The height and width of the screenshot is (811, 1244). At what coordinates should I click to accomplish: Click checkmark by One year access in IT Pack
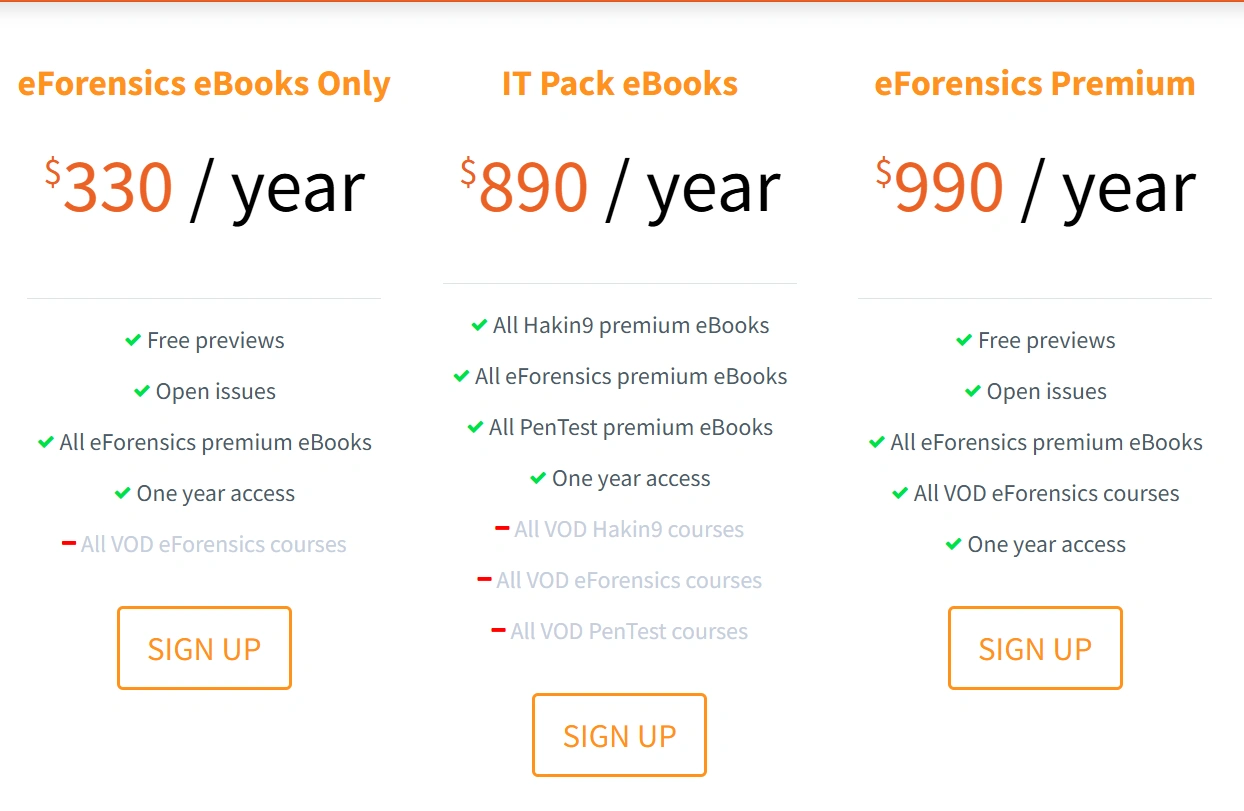click(x=538, y=478)
